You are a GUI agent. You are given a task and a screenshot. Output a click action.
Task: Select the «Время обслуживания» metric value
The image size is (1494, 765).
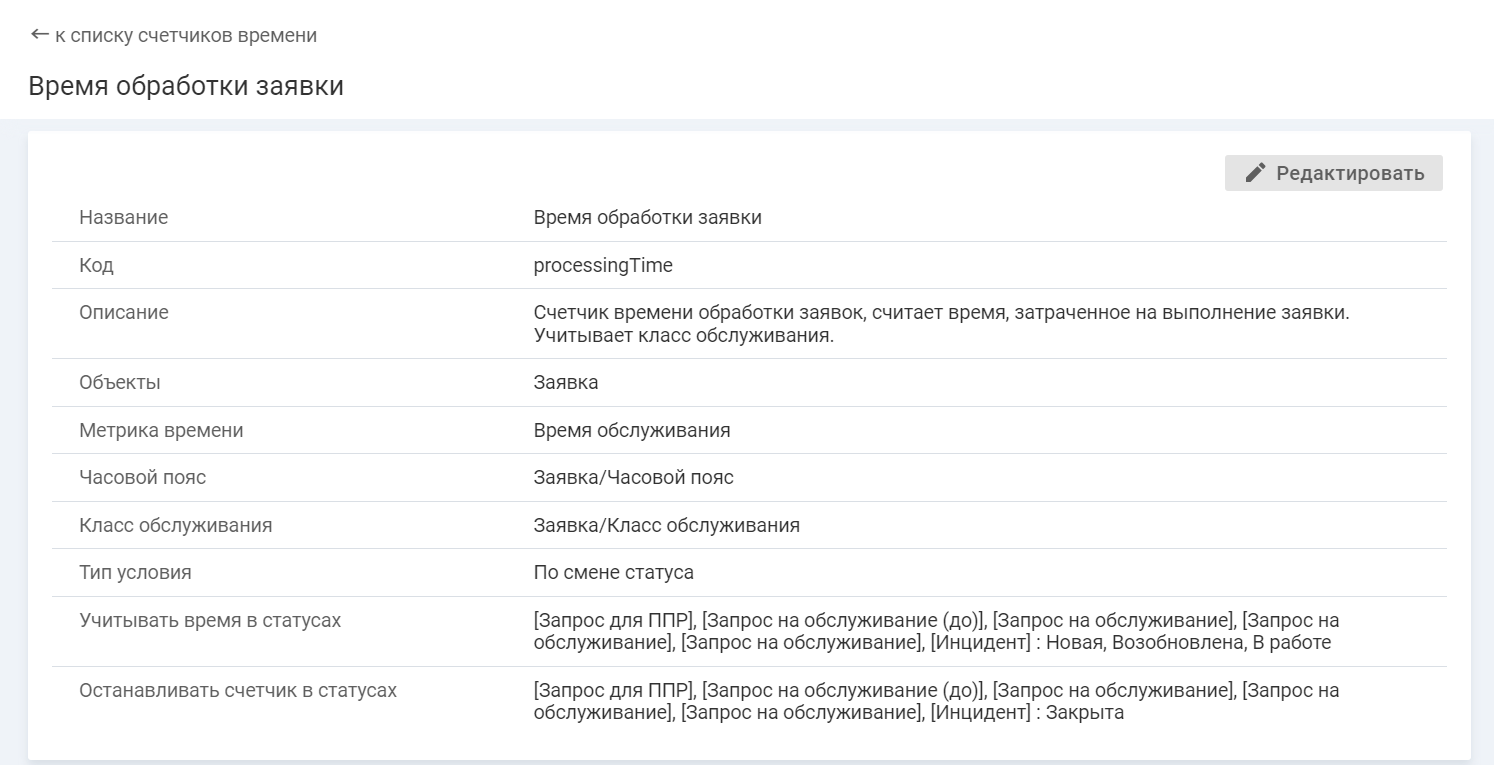point(632,430)
